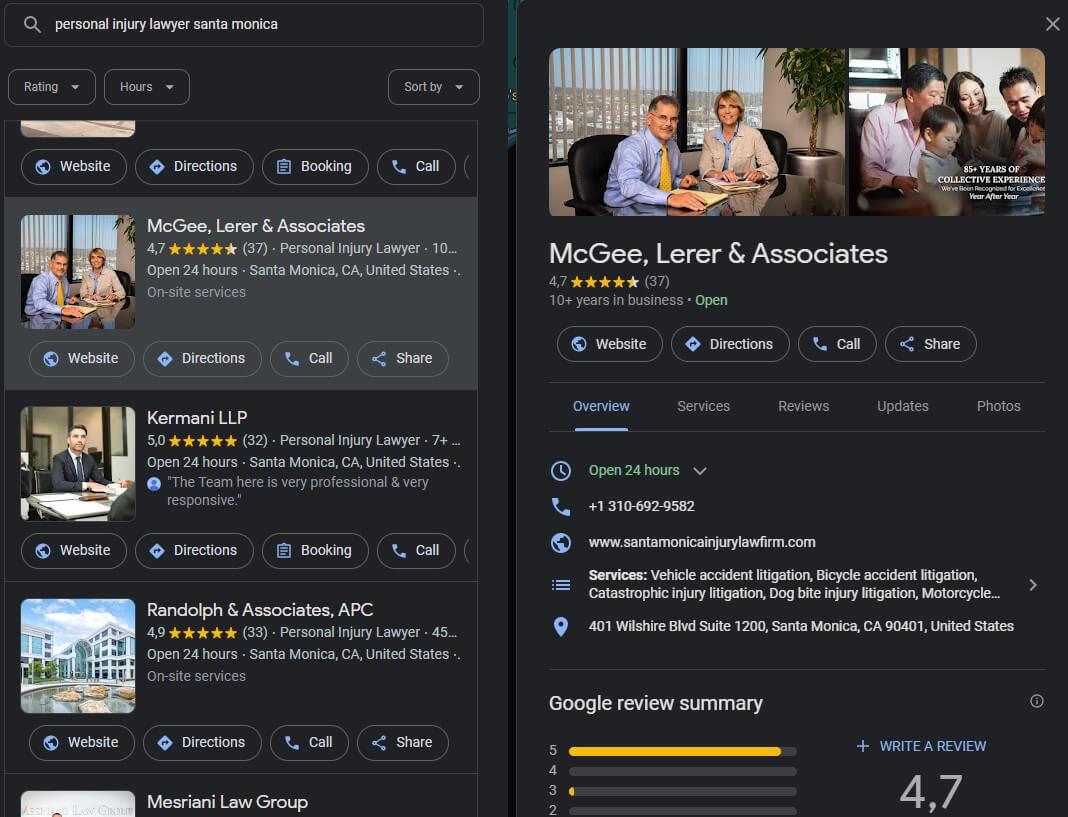Open Randolph & Associates, APC listing title
1068x817 pixels.
[260, 610]
